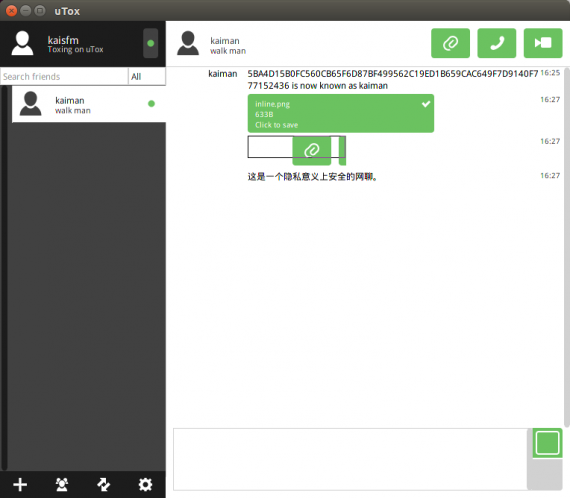Click the Search friends field

[64, 77]
